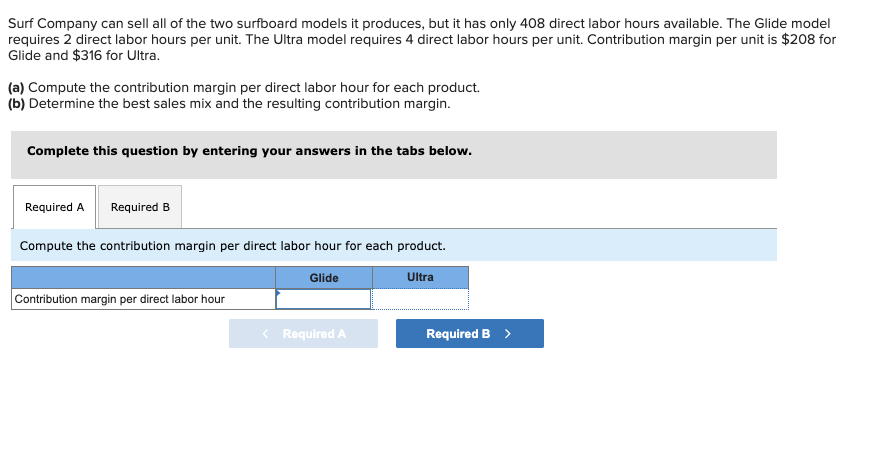Click the Complete this question banner text
This screenshot has width=872, height=468.
pyautogui.click(x=249, y=151)
